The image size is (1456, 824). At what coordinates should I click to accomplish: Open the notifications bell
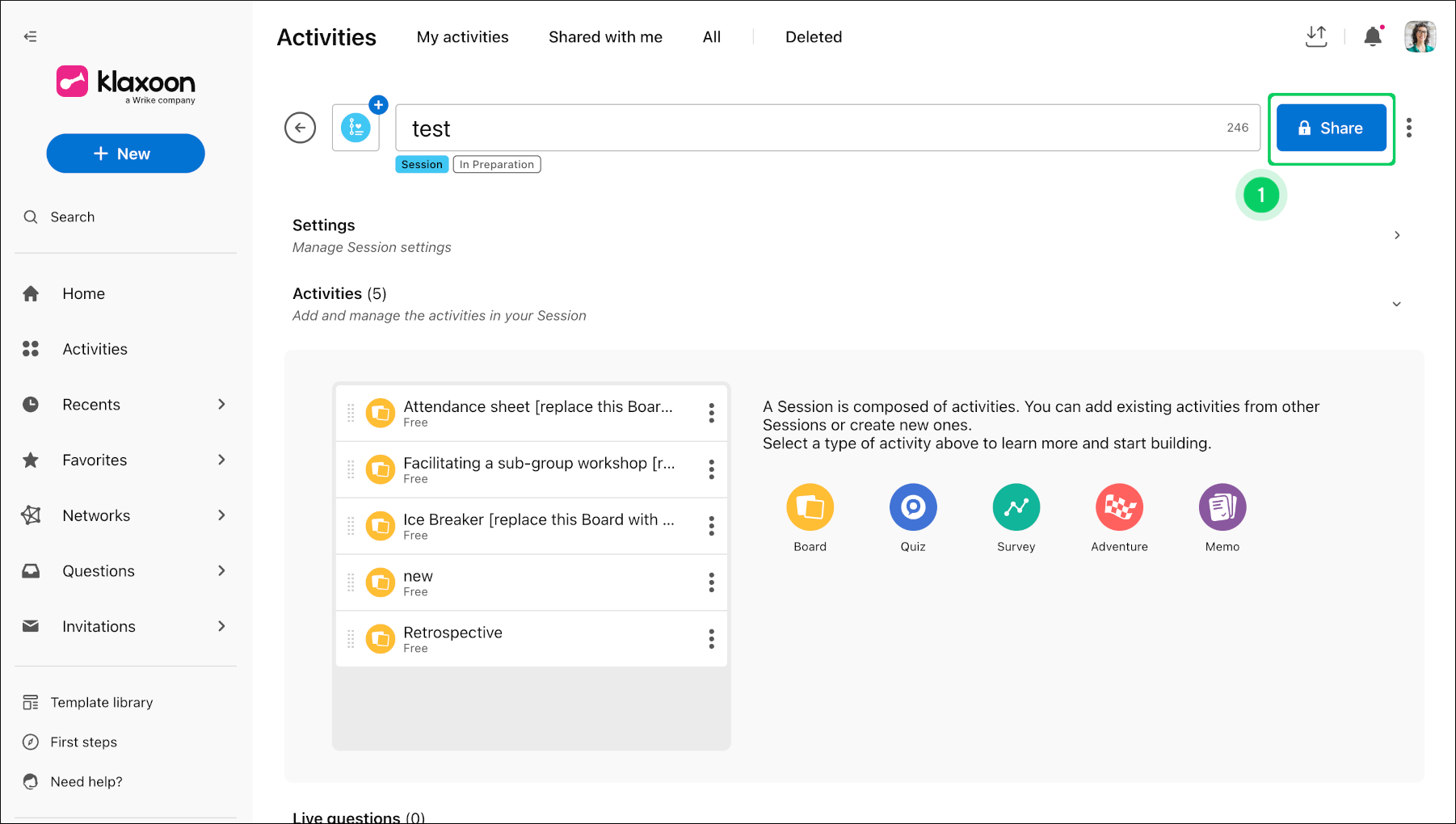point(1373,36)
